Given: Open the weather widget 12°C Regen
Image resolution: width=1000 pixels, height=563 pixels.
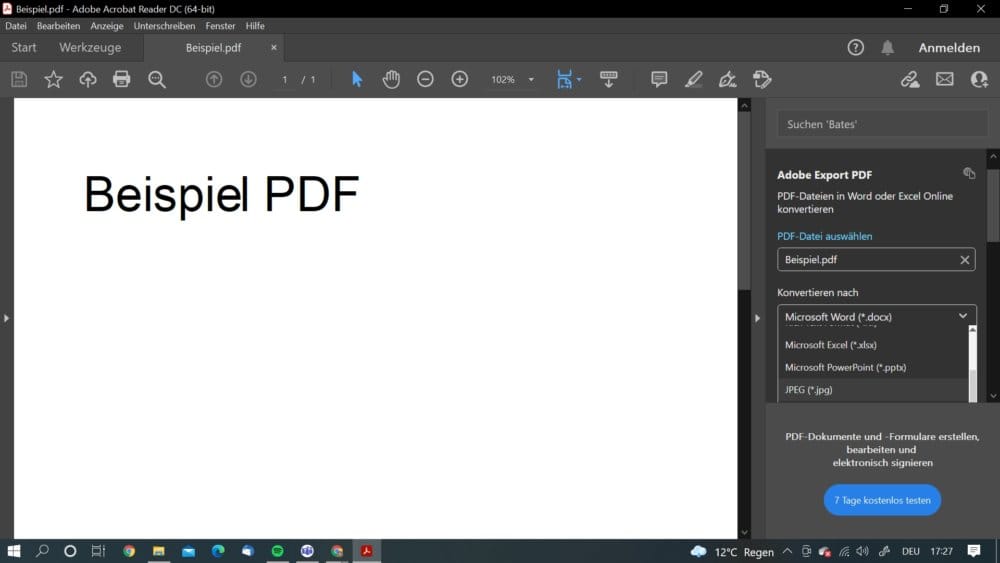Looking at the screenshot, I should click(732, 552).
